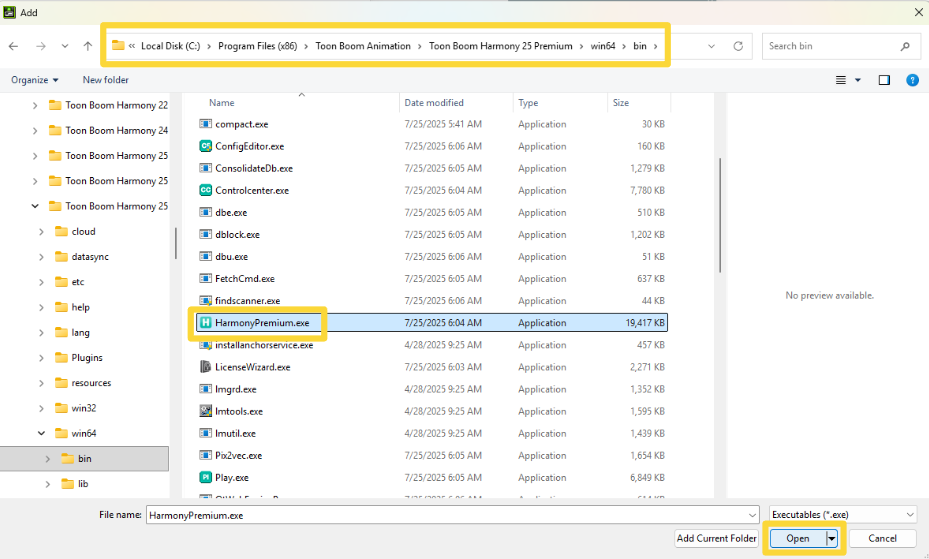The width and height of the screenshot is (929, 559).
Task: Click the Play.exe application icon
Action: tap(205, 477)
